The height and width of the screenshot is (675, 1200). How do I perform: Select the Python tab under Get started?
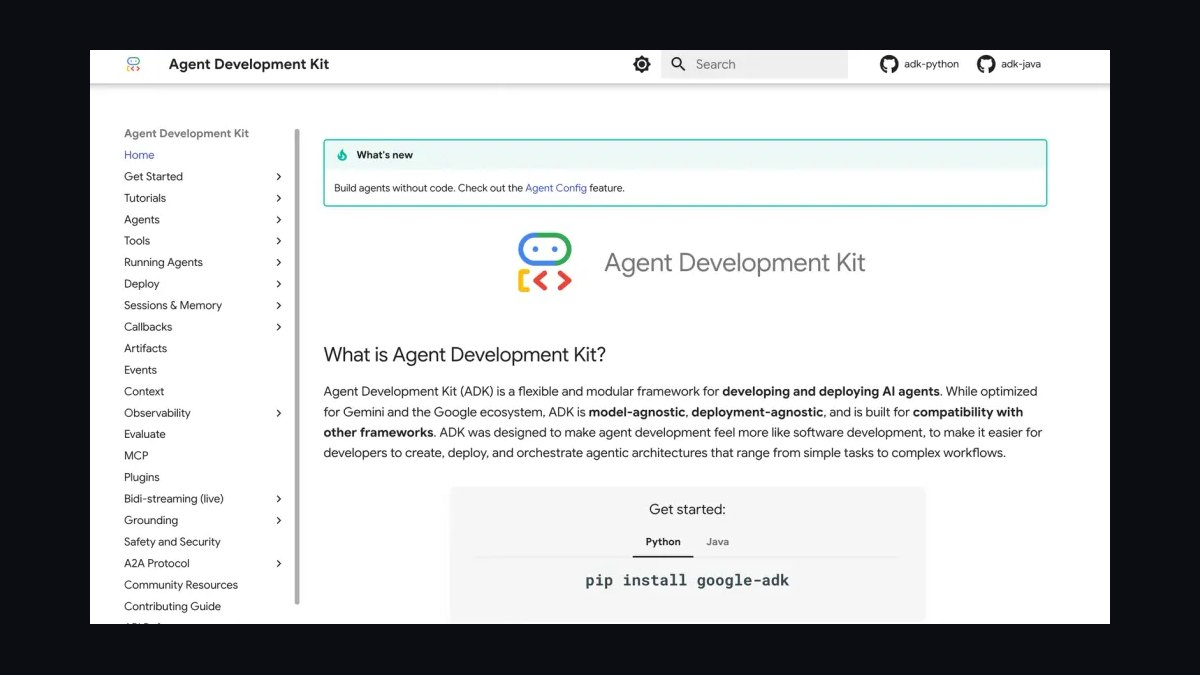tap(663, 542)
